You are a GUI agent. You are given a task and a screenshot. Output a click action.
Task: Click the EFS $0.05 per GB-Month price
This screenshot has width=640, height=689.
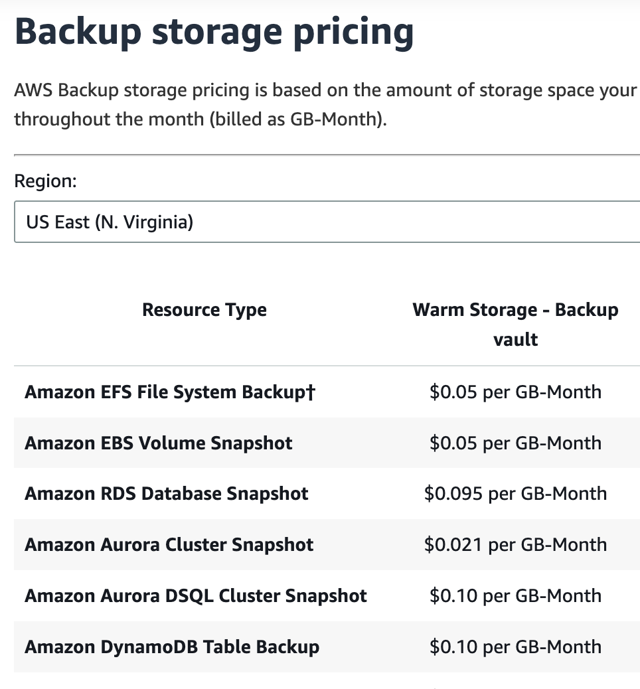pyautogui.click(x=515, y=392)
